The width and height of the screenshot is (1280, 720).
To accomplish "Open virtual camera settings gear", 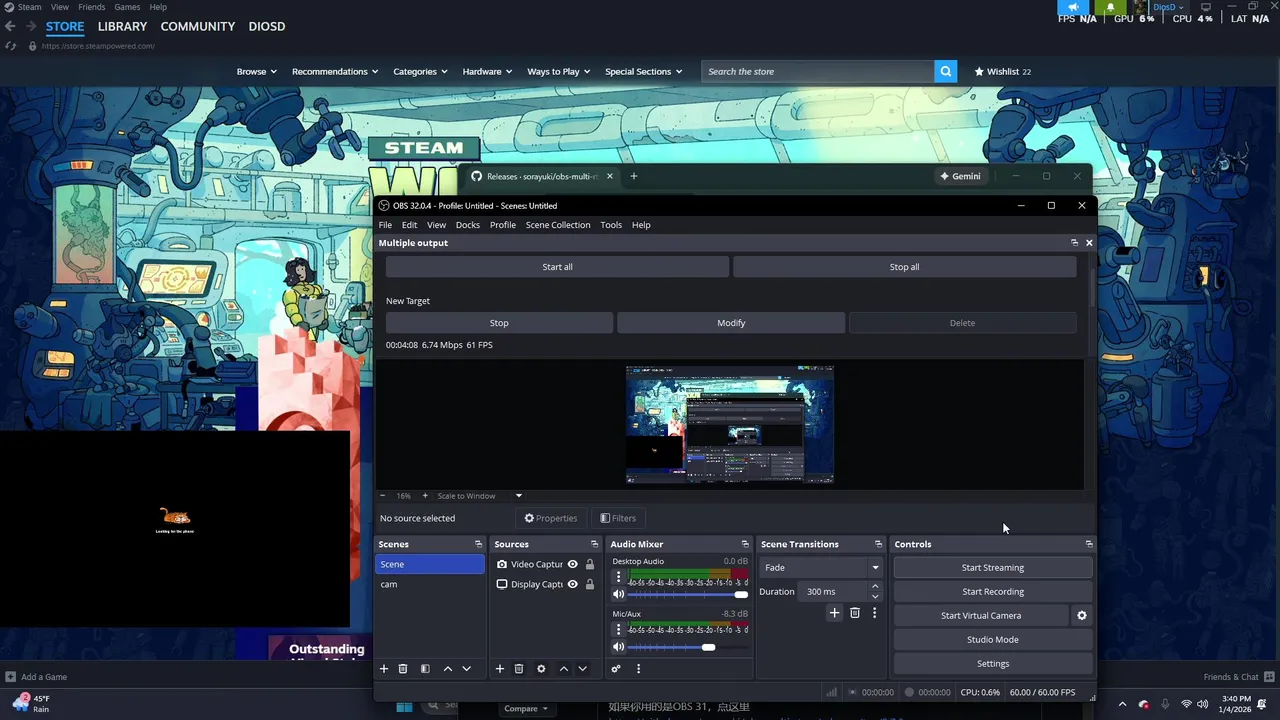I will coord(1081,615).
